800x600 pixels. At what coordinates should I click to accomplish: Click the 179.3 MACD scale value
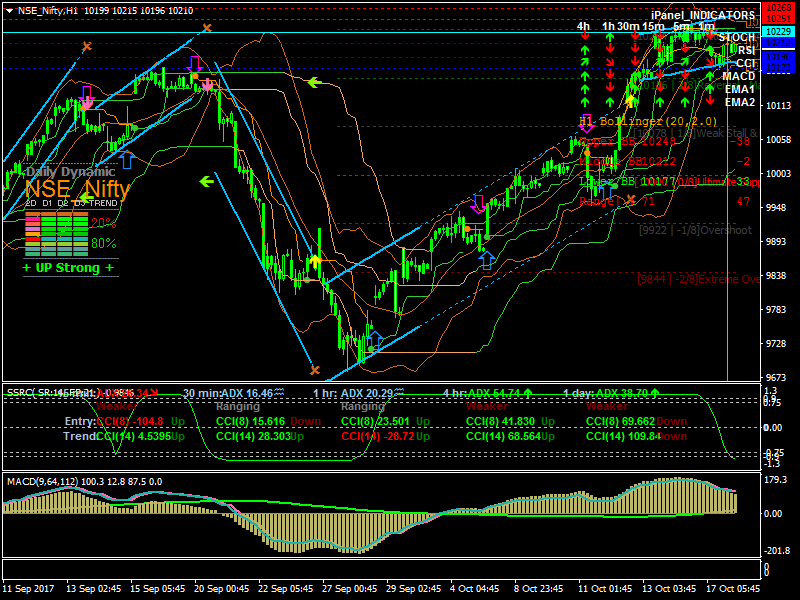(x=776, y=480)
